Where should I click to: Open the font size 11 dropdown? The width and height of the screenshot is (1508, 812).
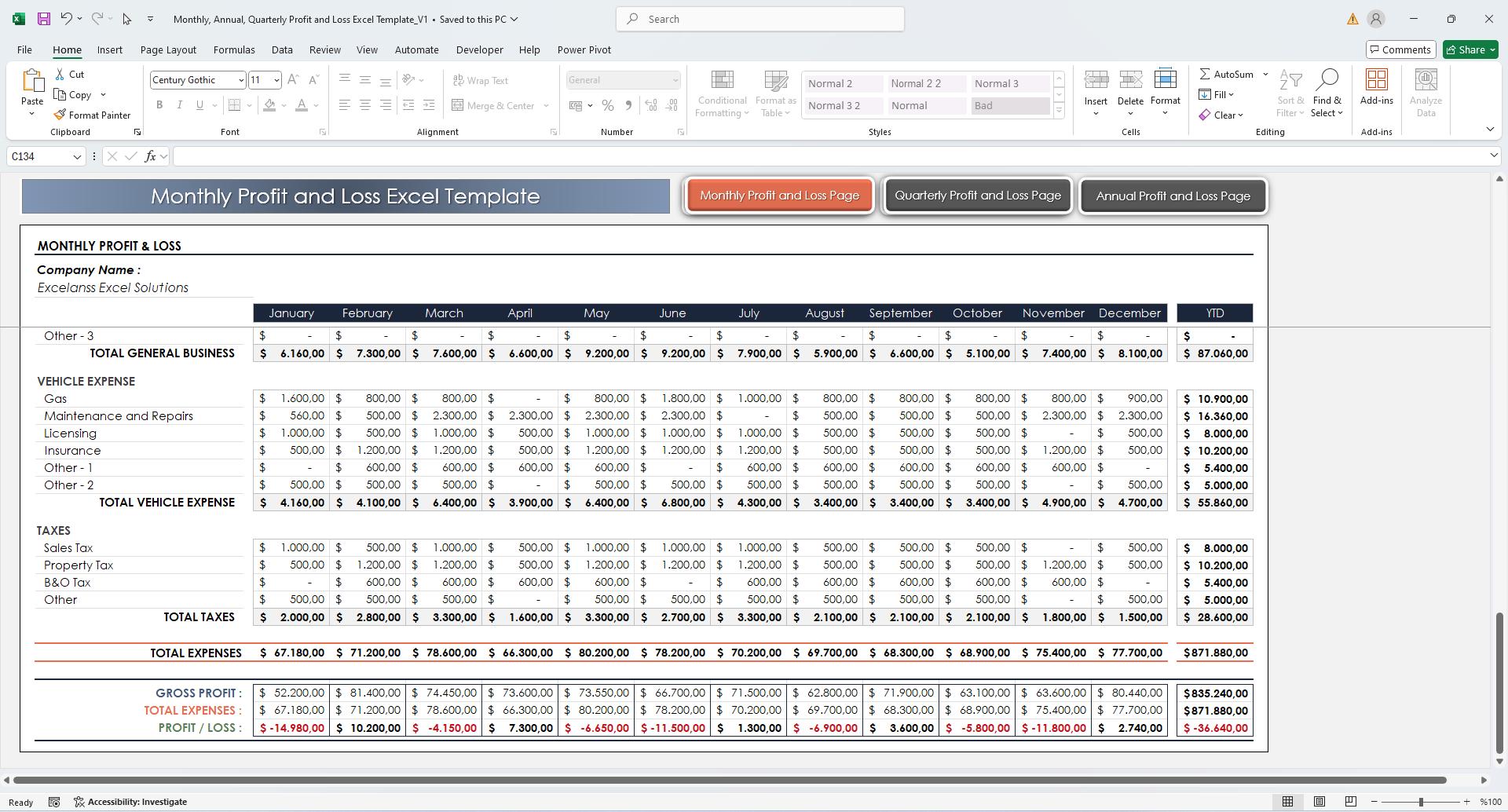276,80
